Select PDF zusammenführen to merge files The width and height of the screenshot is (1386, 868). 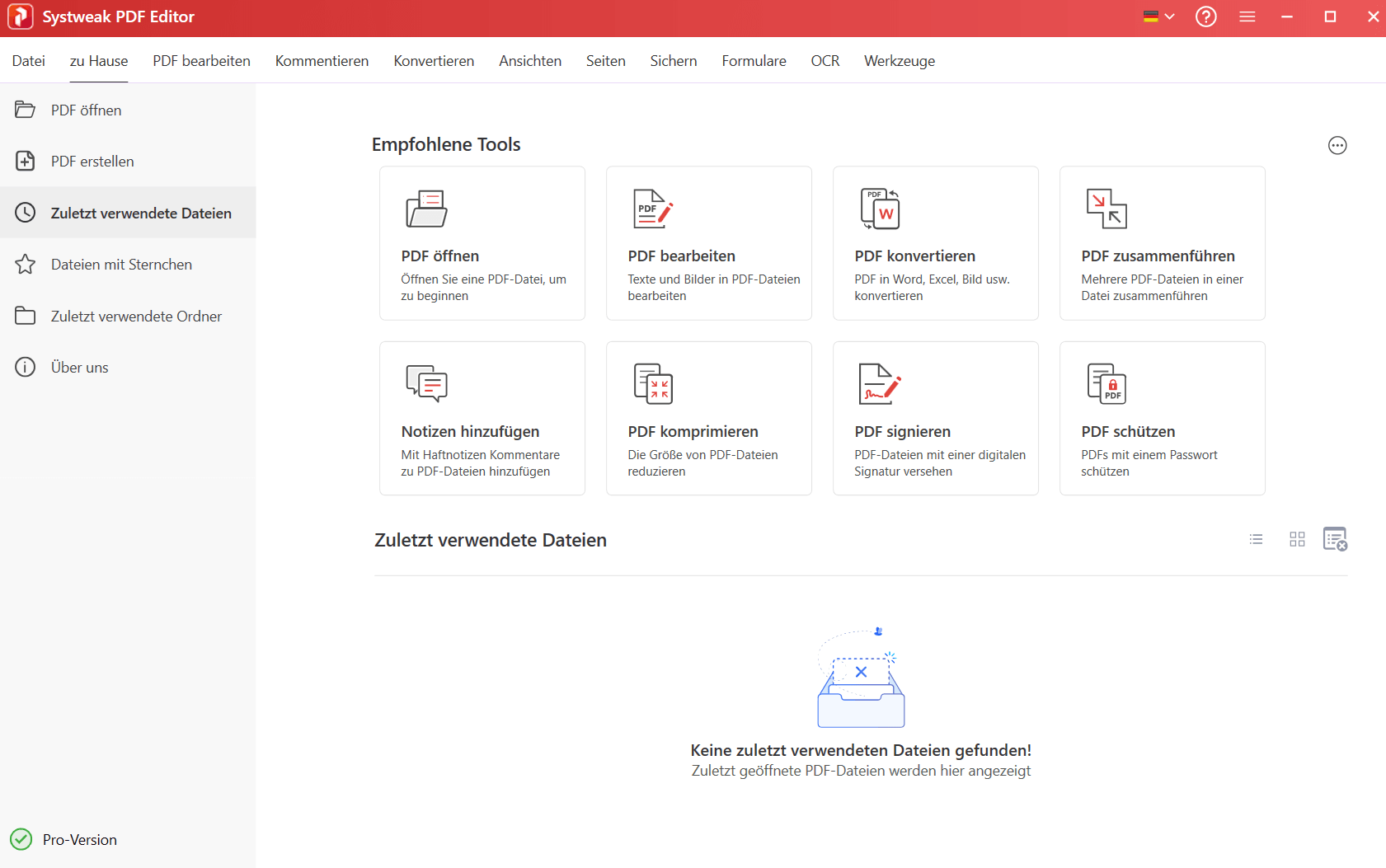coord(1162,243)
